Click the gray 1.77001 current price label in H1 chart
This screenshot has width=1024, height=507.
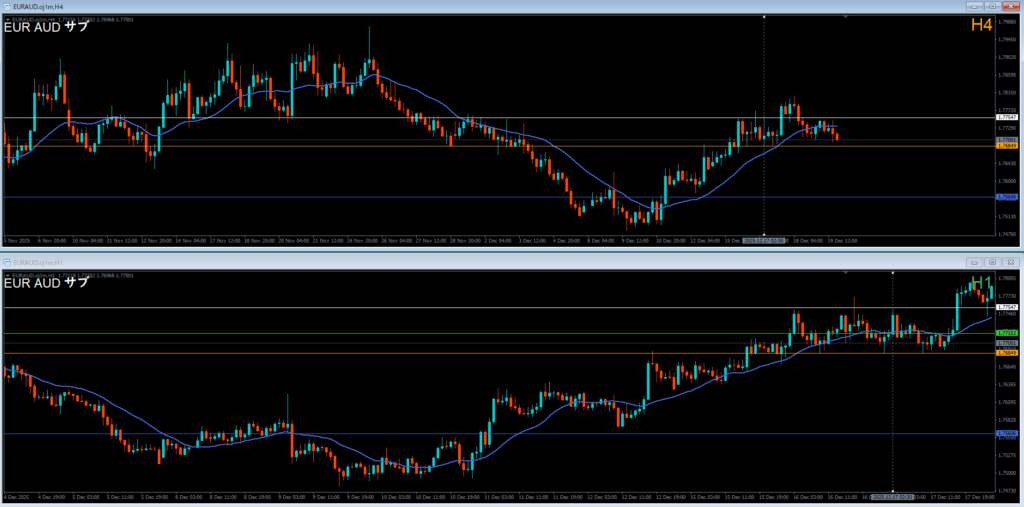point(1007,343)
